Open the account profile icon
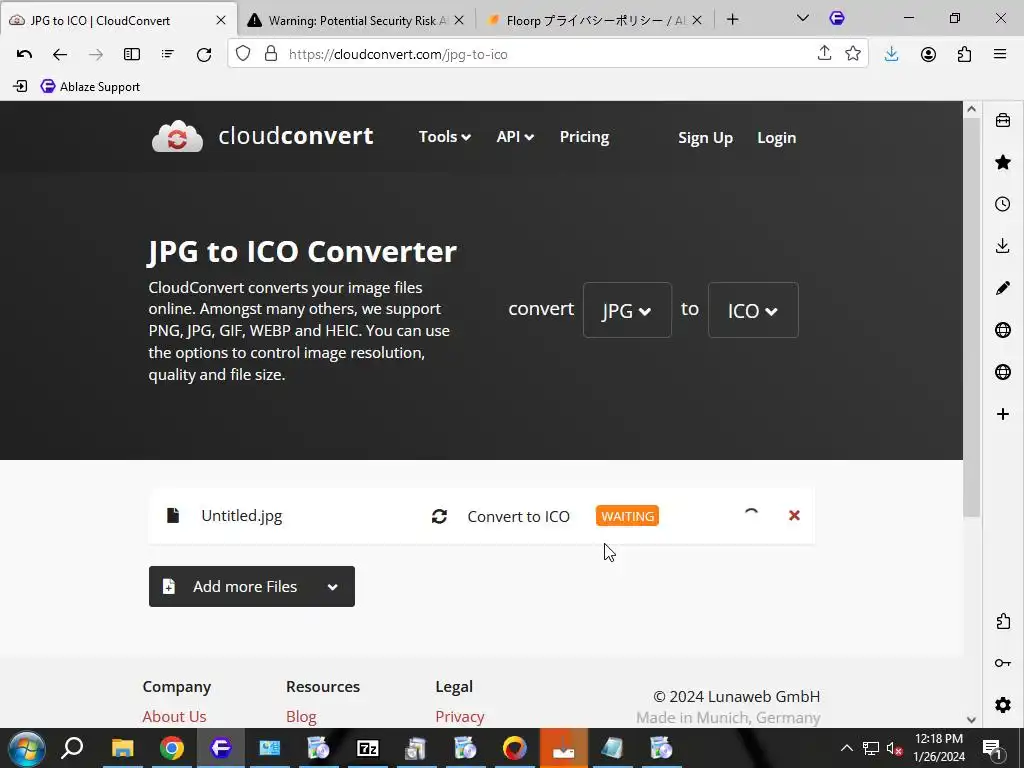The height and width of the screenshot is (768, 1024). [928, 54]
